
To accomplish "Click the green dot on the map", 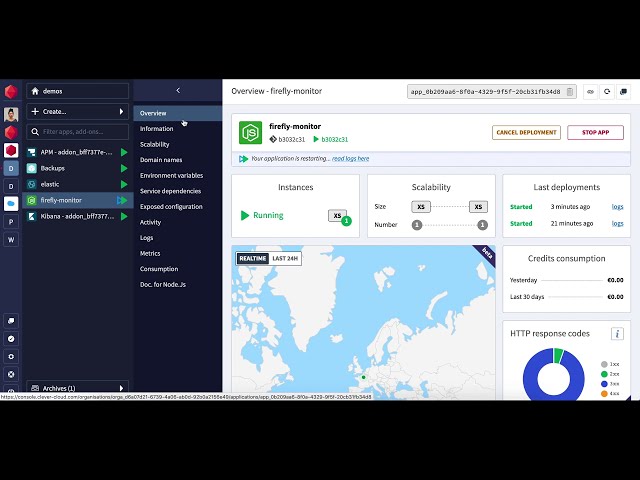I will [x=363, y=378].
